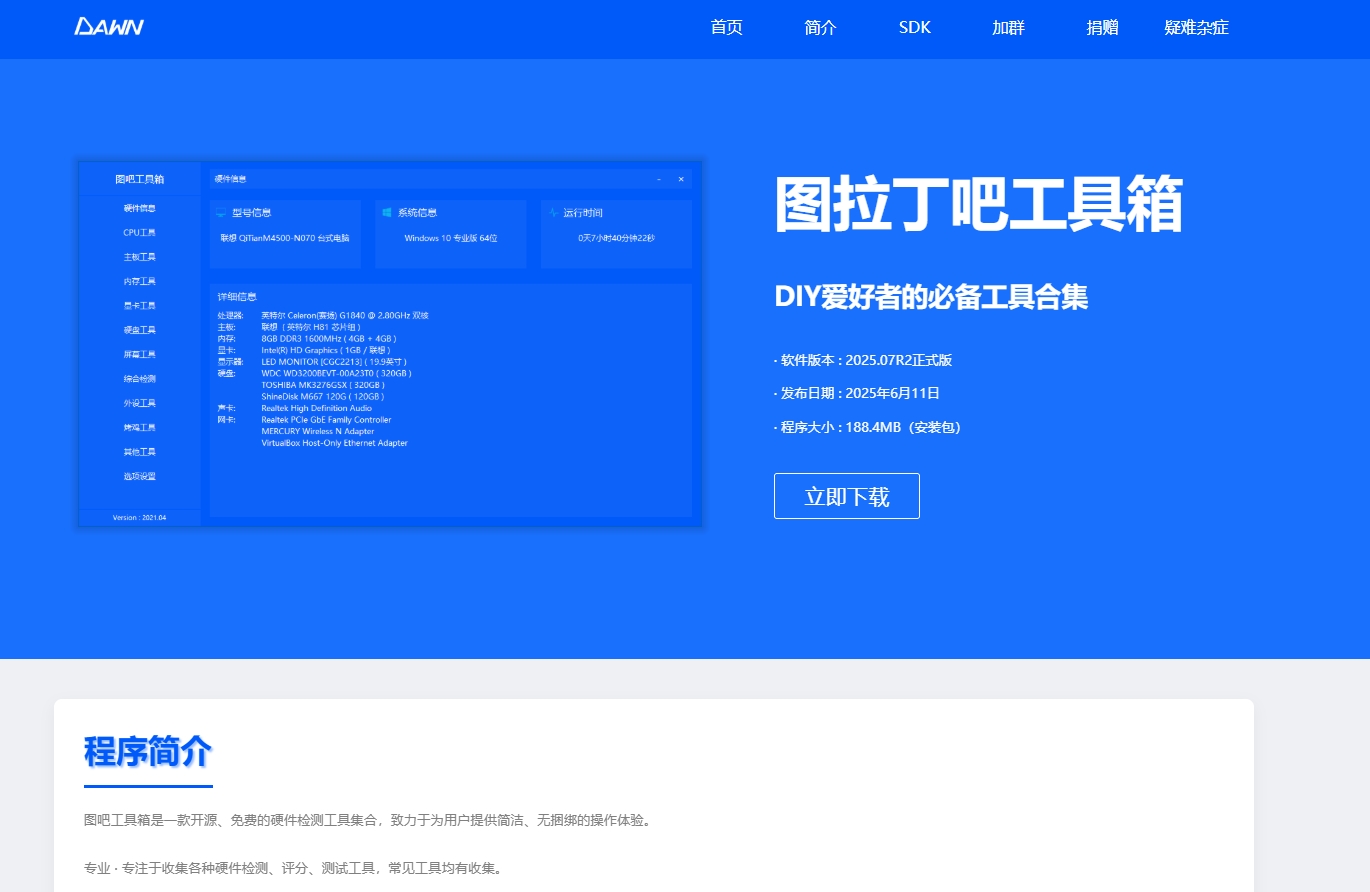Select the 屏幕工具 sidebar entry
The height and width of the screenshot is (892, 1370).
click(x=140, y=354)
